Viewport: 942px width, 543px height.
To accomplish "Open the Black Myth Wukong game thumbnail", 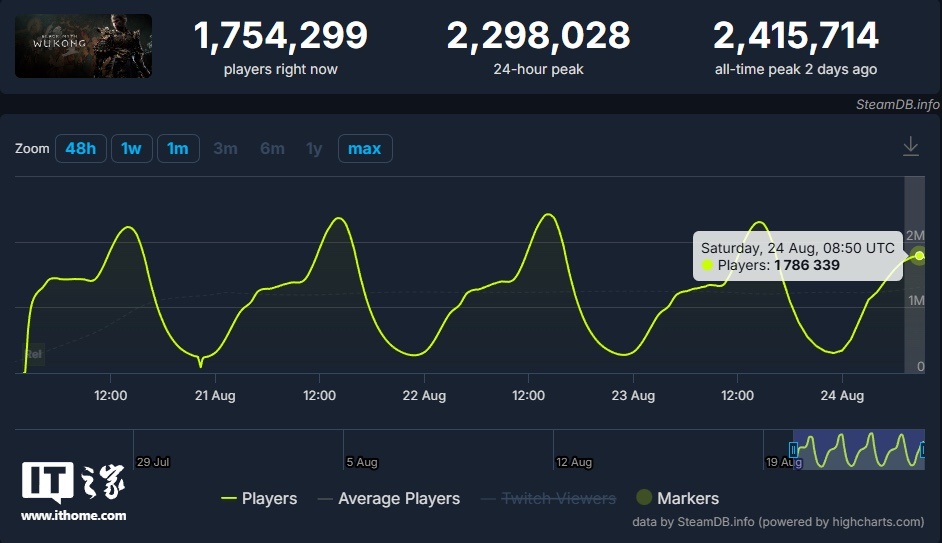I will pyautogui.click(x=84, y=46).
